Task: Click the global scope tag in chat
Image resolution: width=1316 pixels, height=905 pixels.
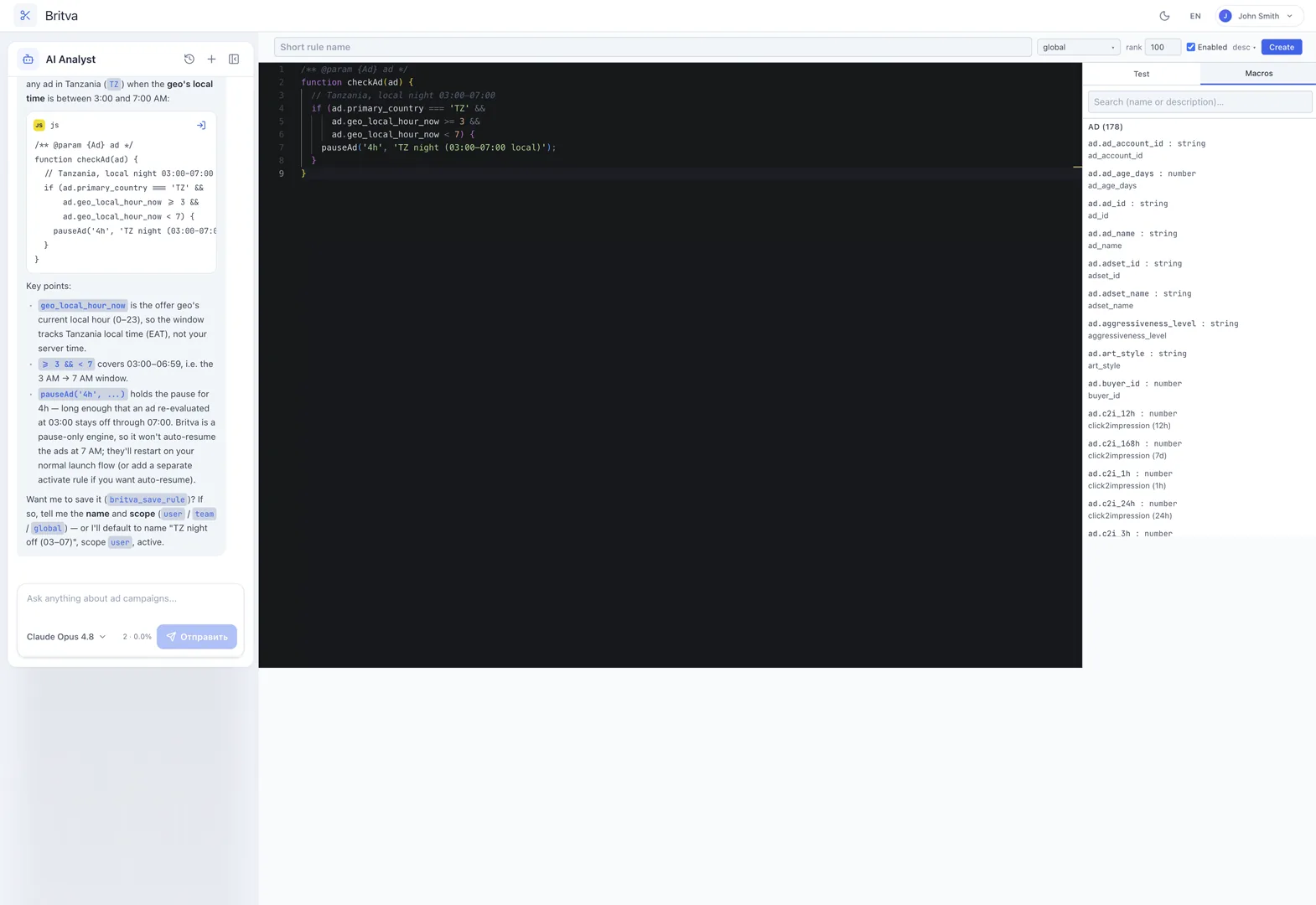Action: [x=48, y=528]
